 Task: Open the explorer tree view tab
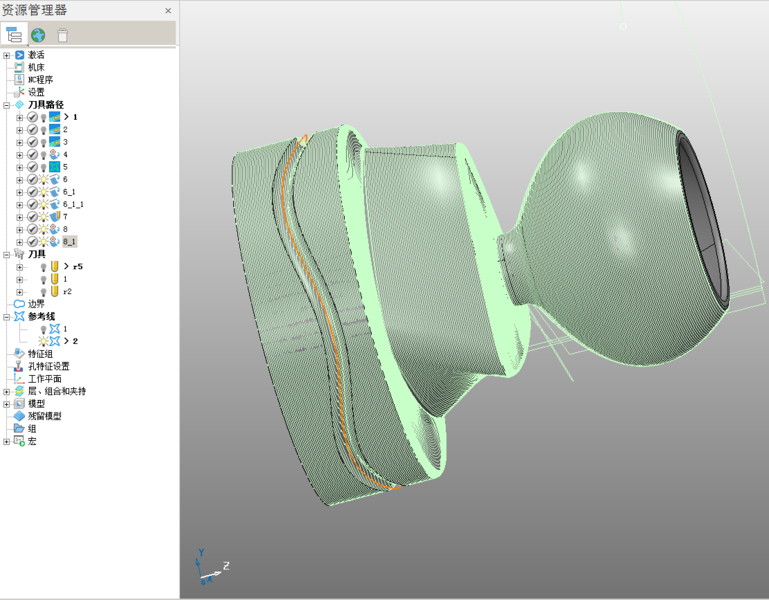(x=14, y=35)
